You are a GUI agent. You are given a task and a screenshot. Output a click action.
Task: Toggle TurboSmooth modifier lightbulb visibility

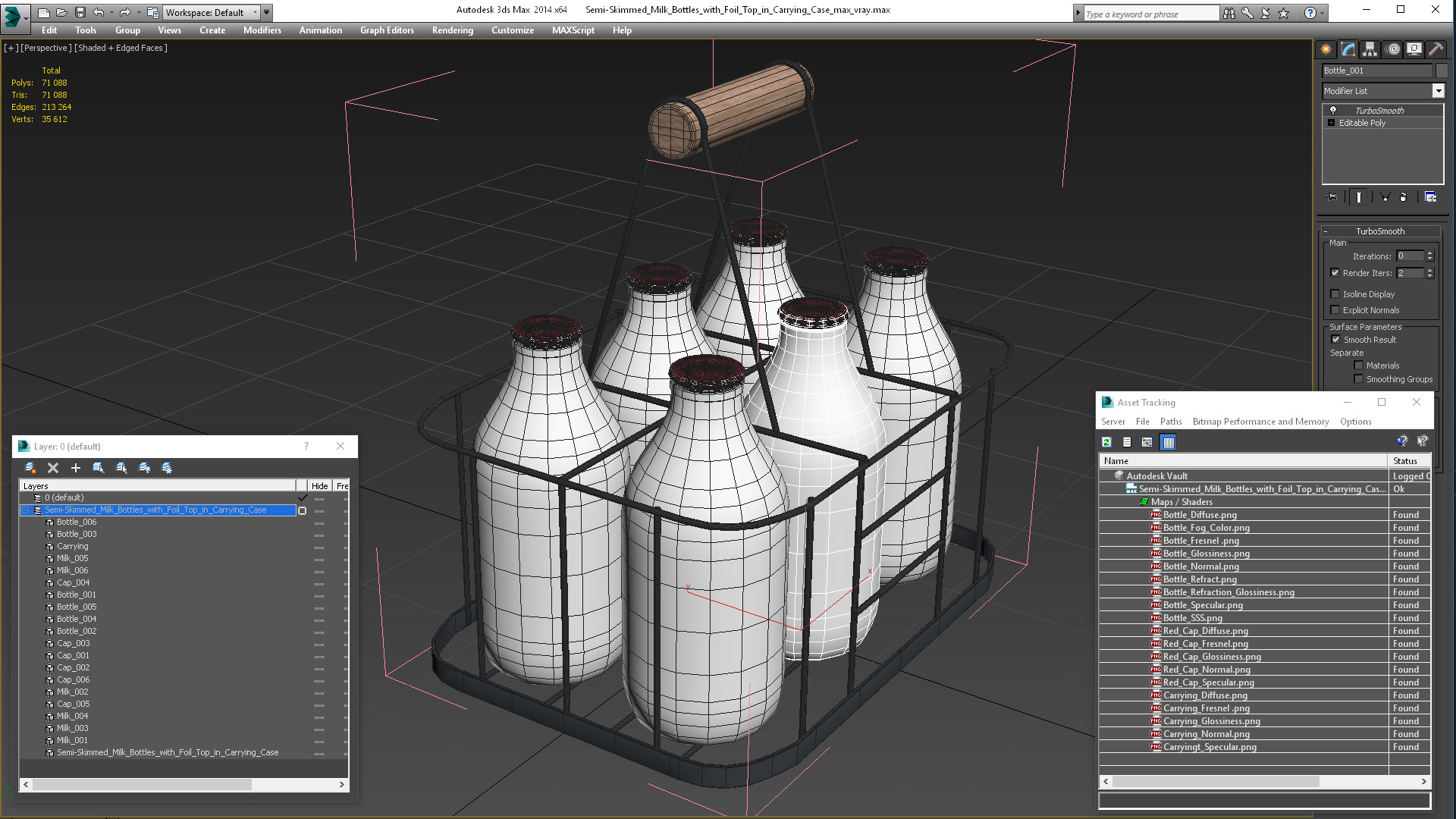pyautogui.click(x=1332, y=111)
